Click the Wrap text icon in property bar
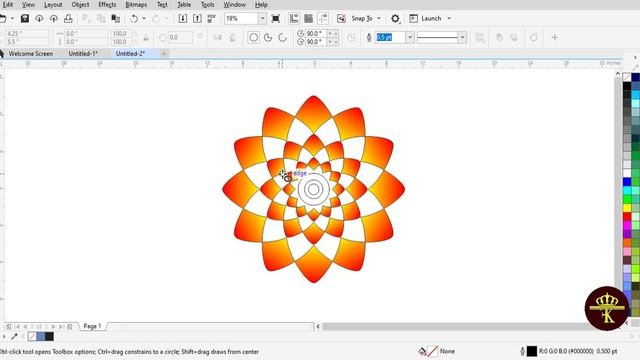 point(480,38)
